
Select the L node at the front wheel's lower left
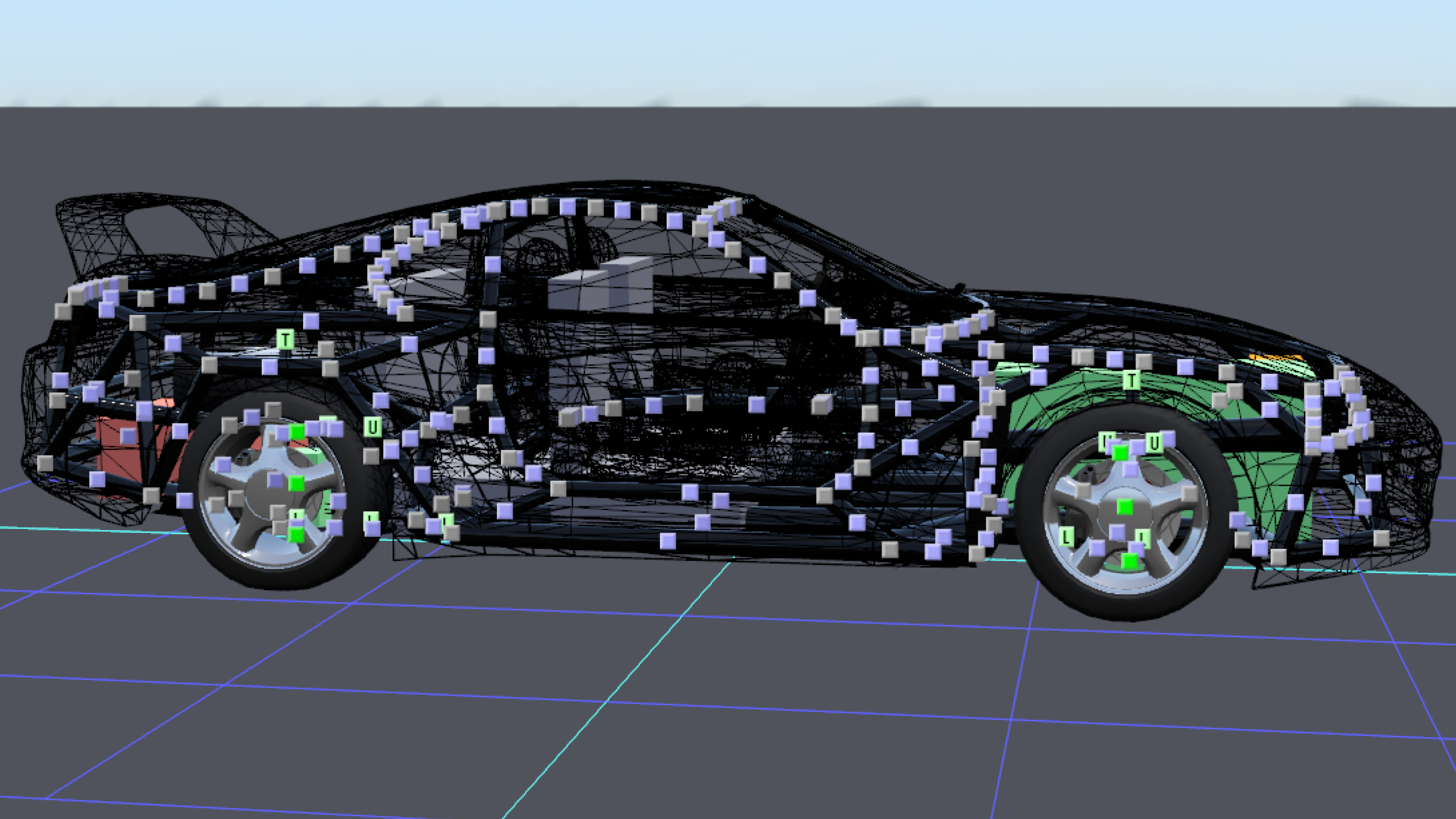1067,536
